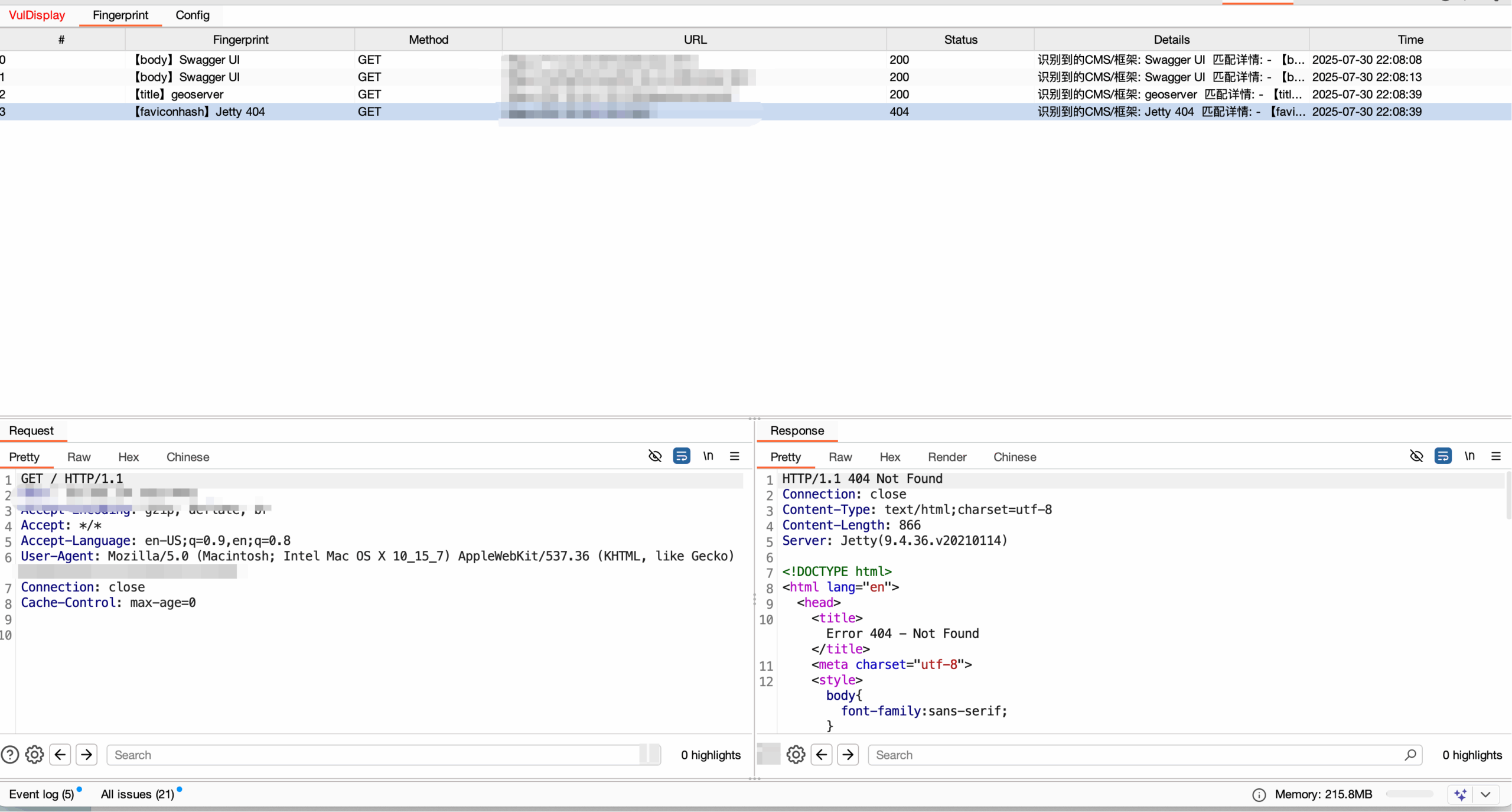Open Request panel hamburger options menu
This screenshot has width=1512, height=812.
click(x=735, y=456)
